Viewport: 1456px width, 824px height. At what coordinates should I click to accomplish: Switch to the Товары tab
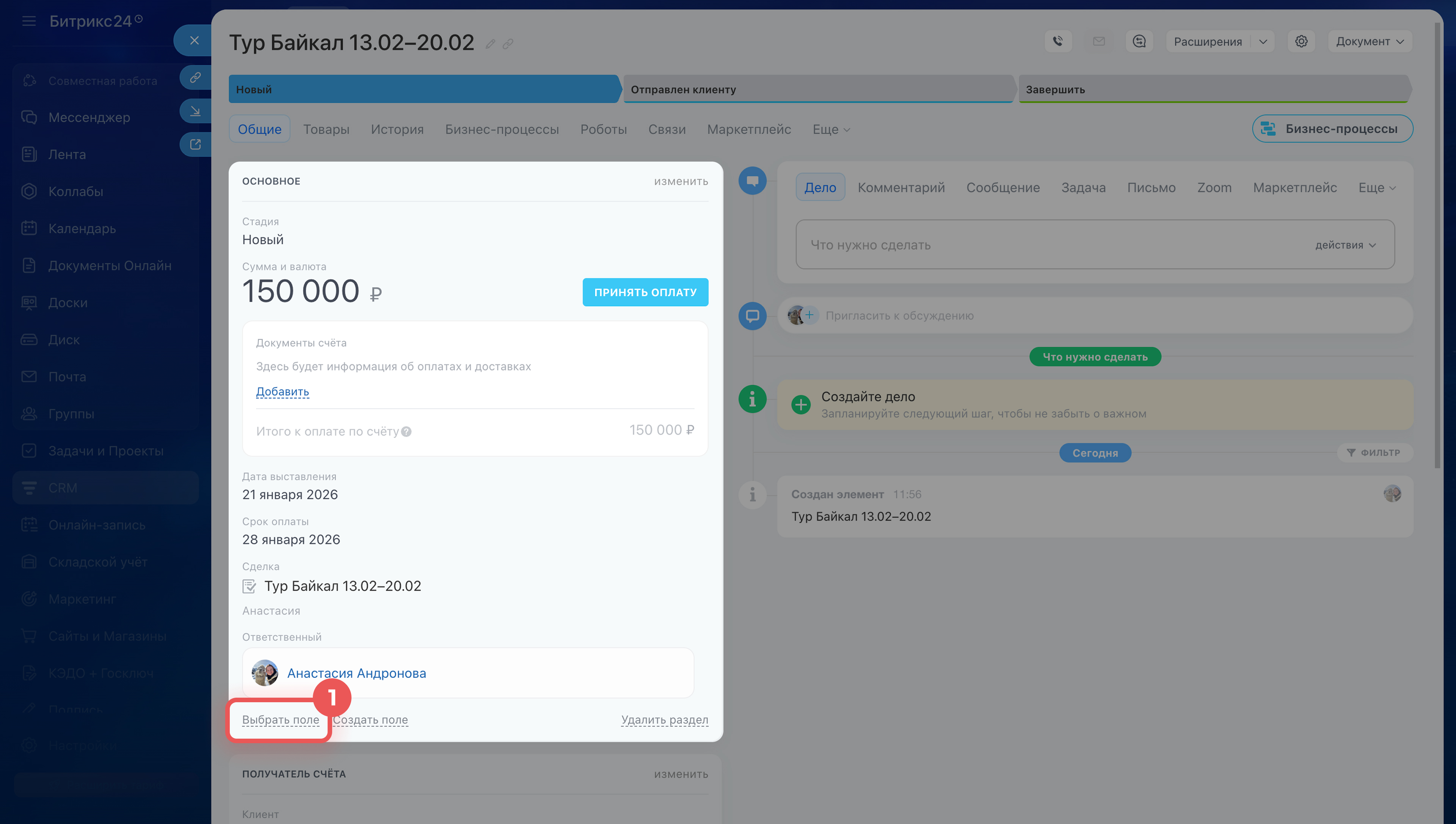(x=326, y=129)
